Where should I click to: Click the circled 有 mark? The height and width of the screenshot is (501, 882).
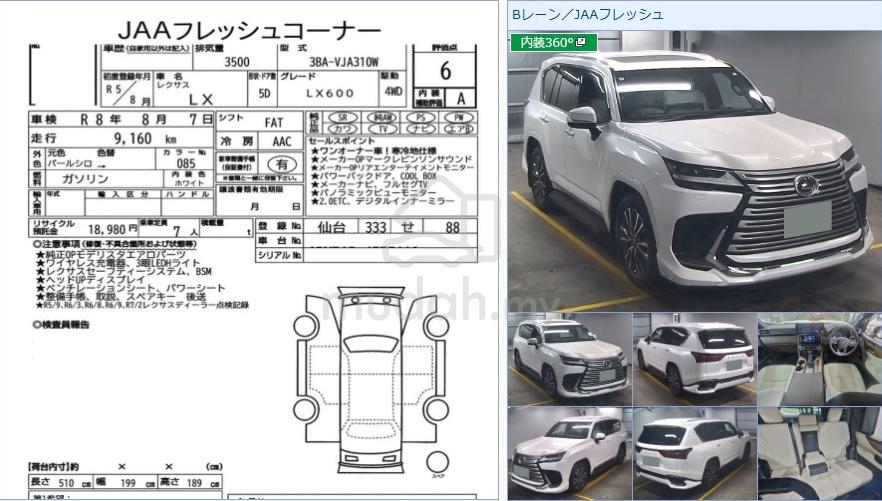pos(283,163)
